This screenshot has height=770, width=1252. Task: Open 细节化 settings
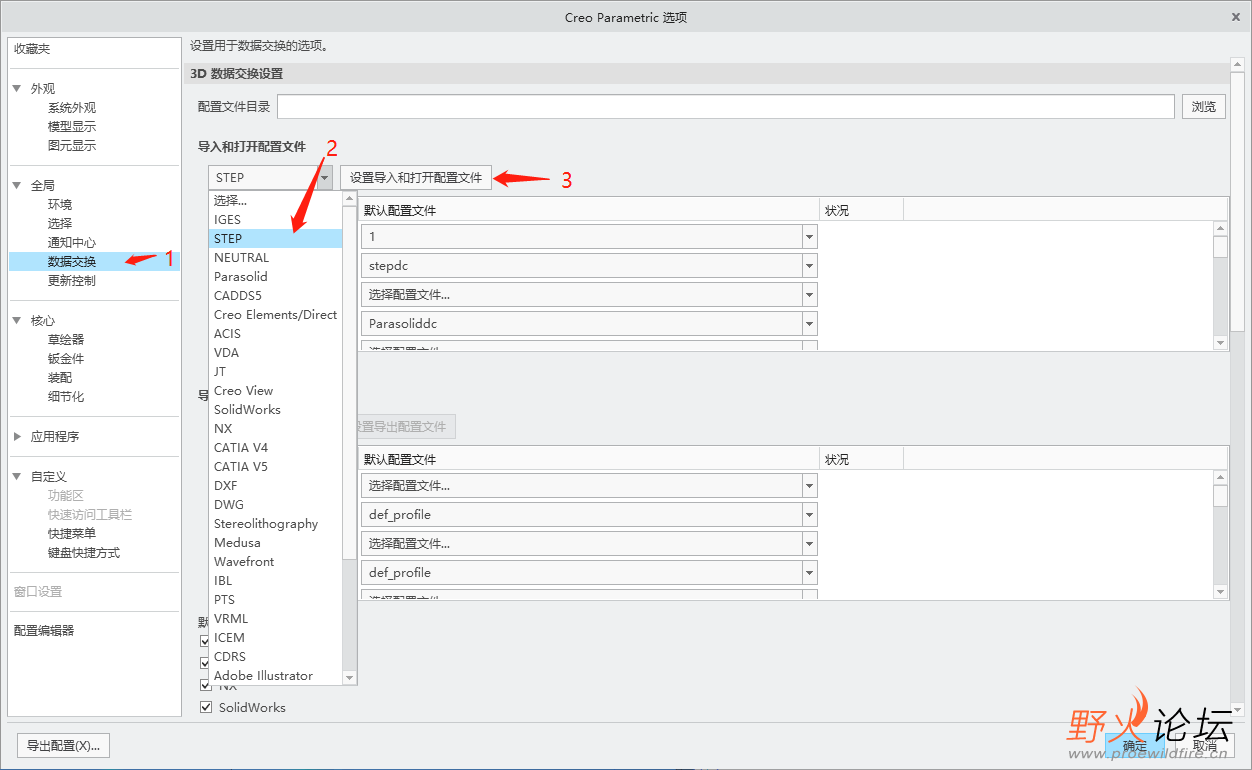coord(66,397)
